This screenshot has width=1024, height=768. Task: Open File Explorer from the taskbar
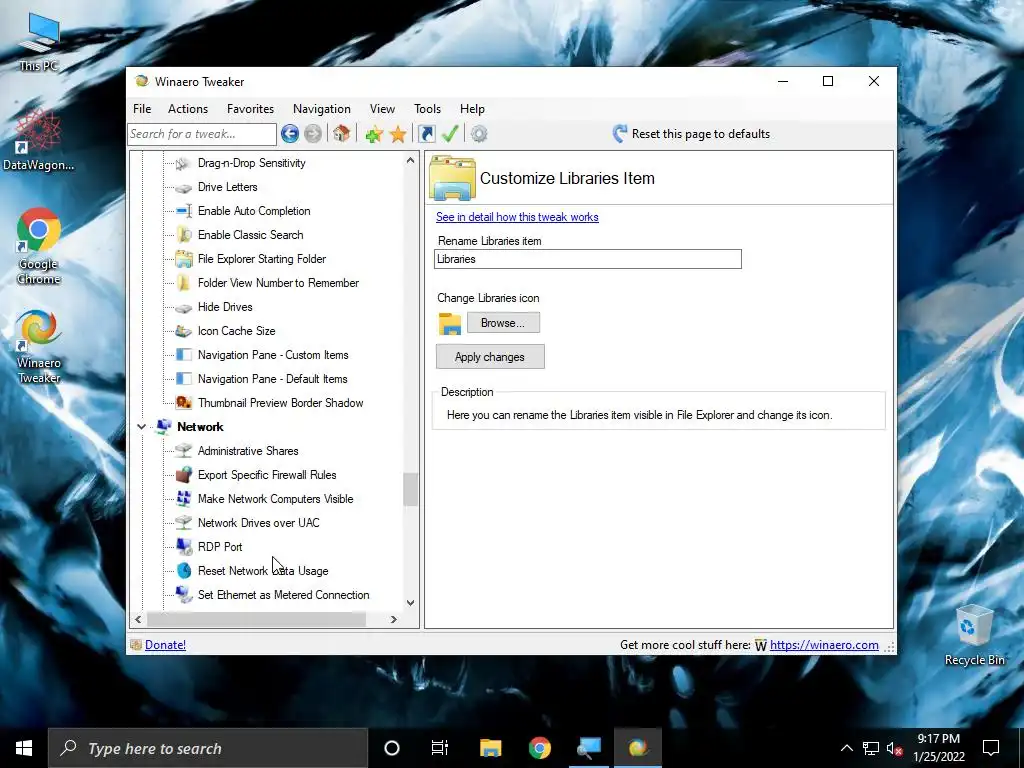[490, 748]
